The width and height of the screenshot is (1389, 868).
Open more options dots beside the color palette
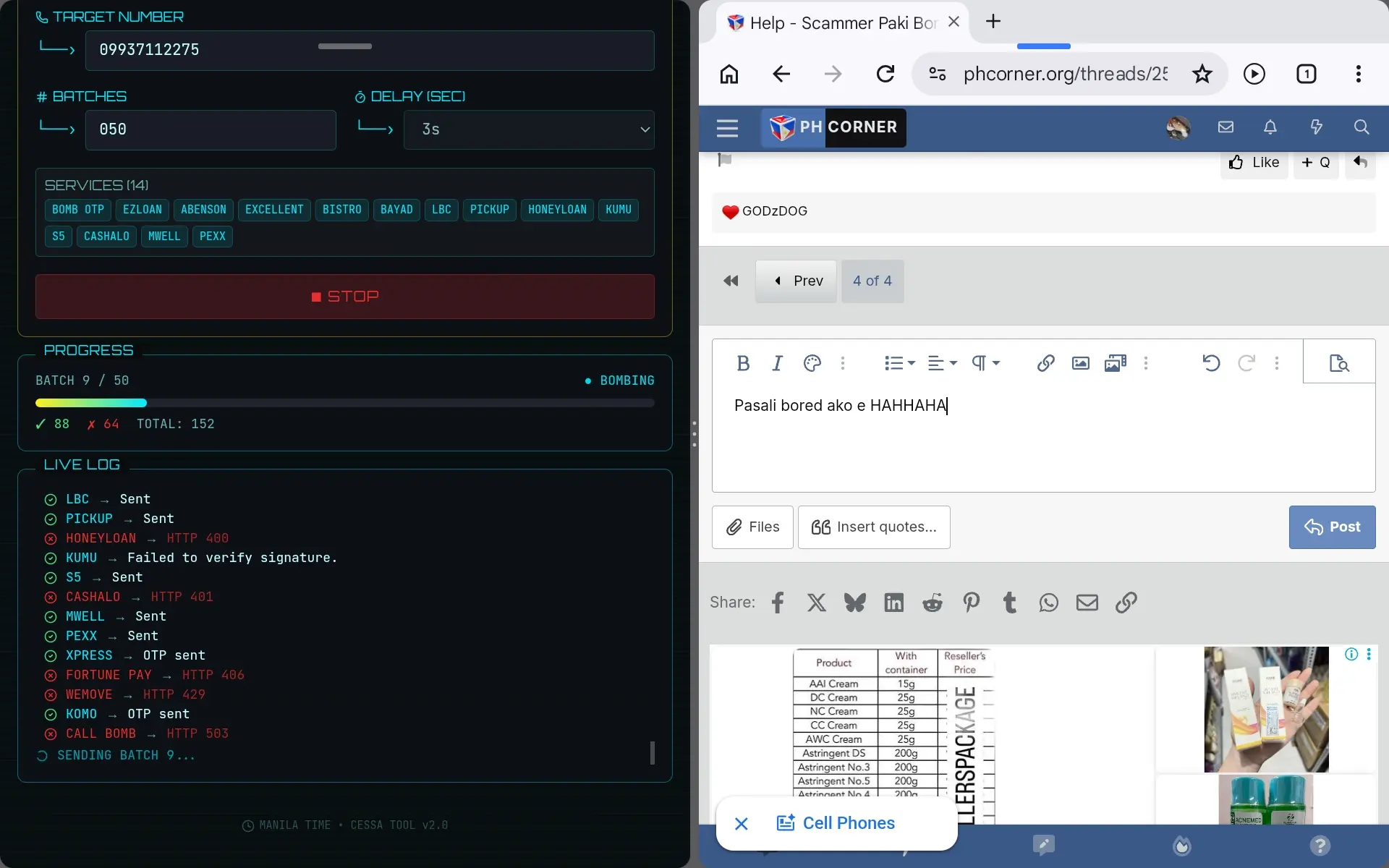click(843, 363)
